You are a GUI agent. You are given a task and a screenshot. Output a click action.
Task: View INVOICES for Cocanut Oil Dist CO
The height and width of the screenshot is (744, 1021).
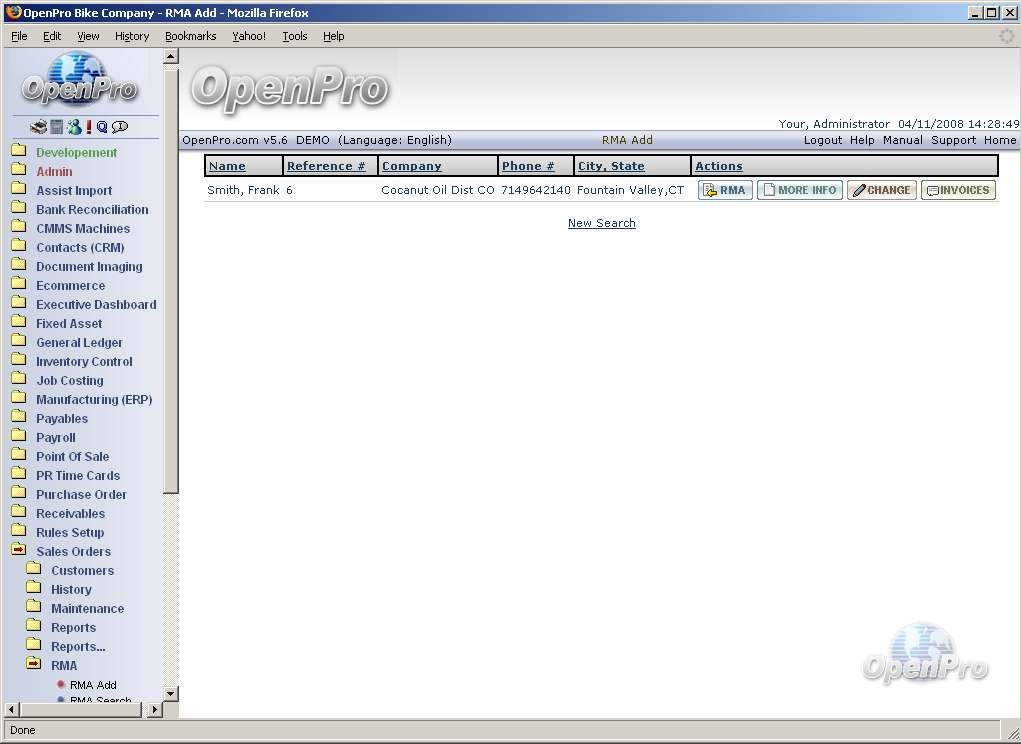[x=958, y=190]
